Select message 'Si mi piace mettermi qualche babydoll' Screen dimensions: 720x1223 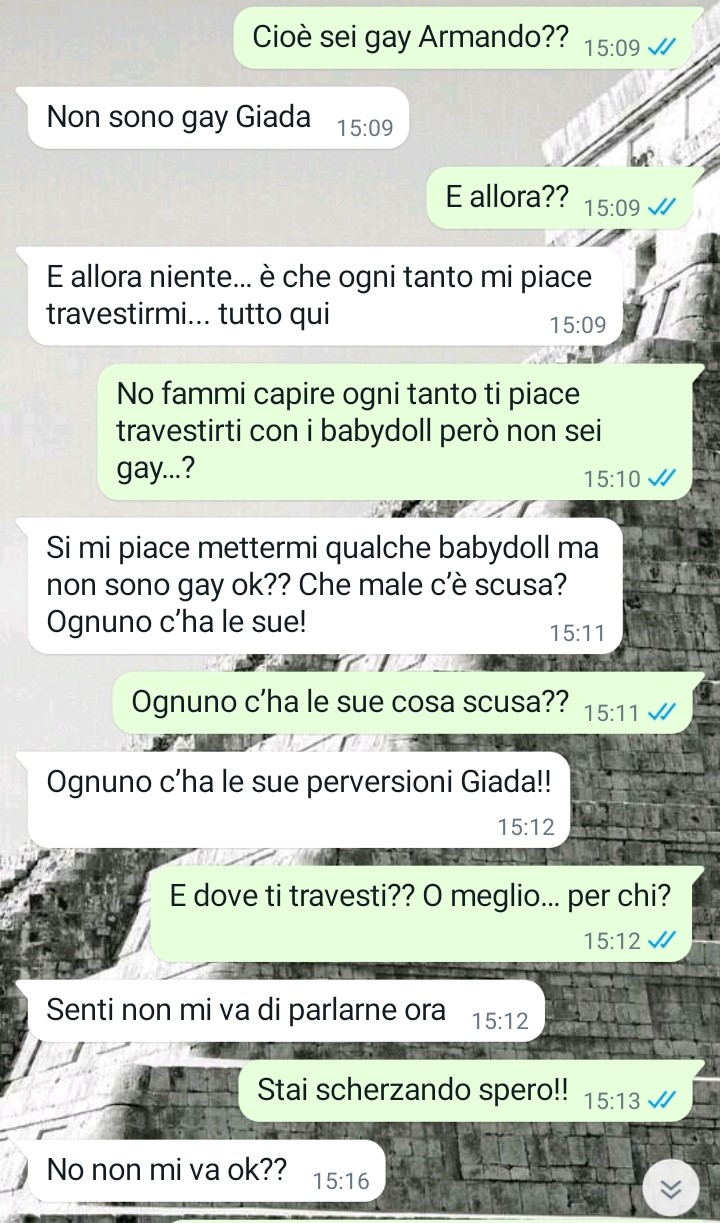[325, 586]
